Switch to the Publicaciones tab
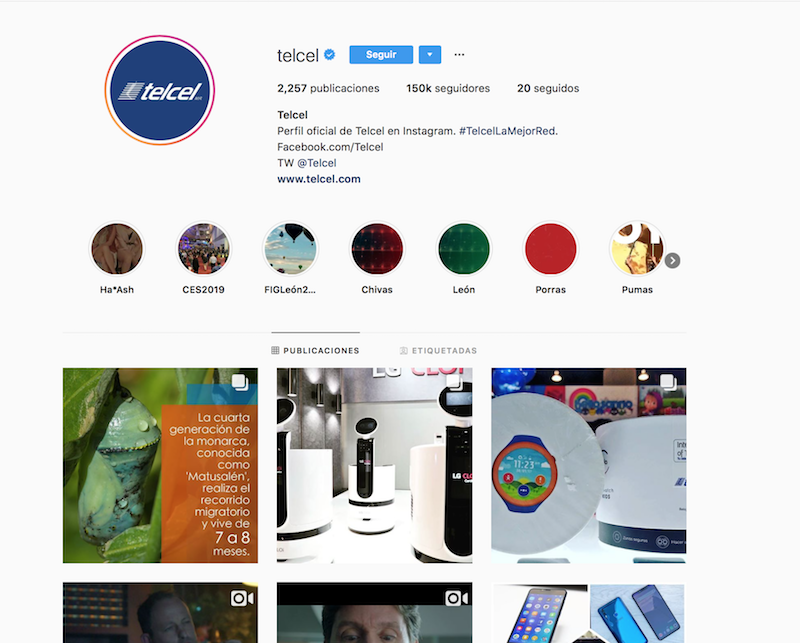800x643 pixels. pyautogui.click(x=315, y=351)
